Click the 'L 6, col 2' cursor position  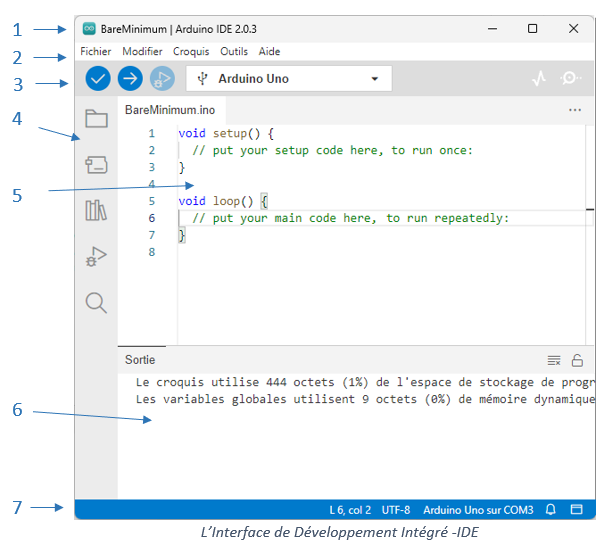click(350, 510)
